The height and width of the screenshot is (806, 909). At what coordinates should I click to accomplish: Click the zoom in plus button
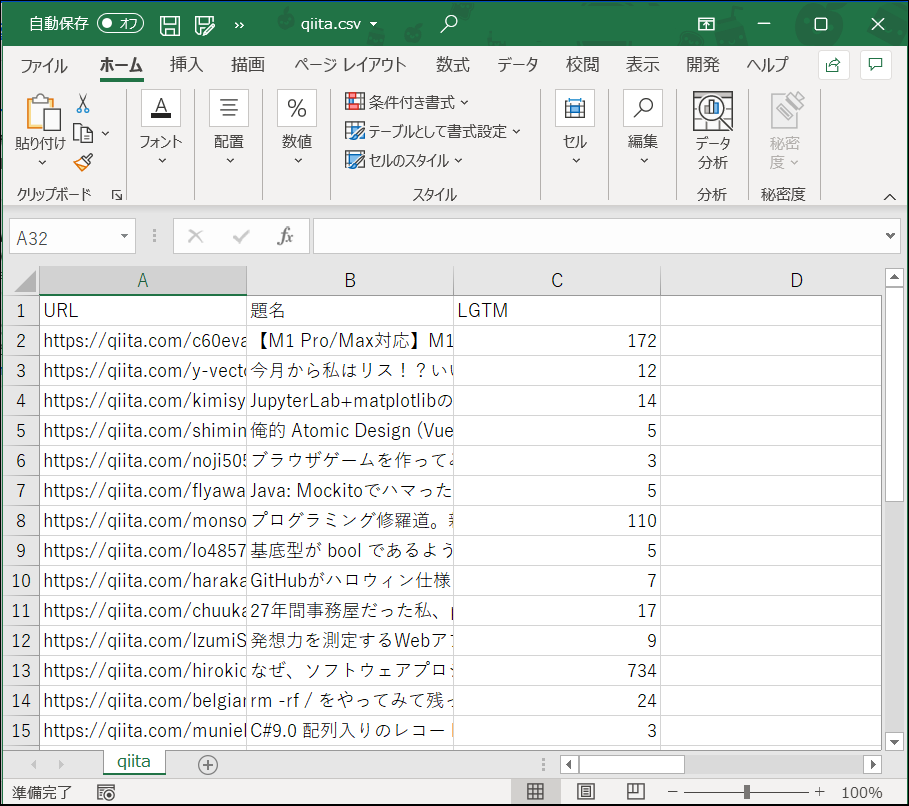[x=819, y=792]
